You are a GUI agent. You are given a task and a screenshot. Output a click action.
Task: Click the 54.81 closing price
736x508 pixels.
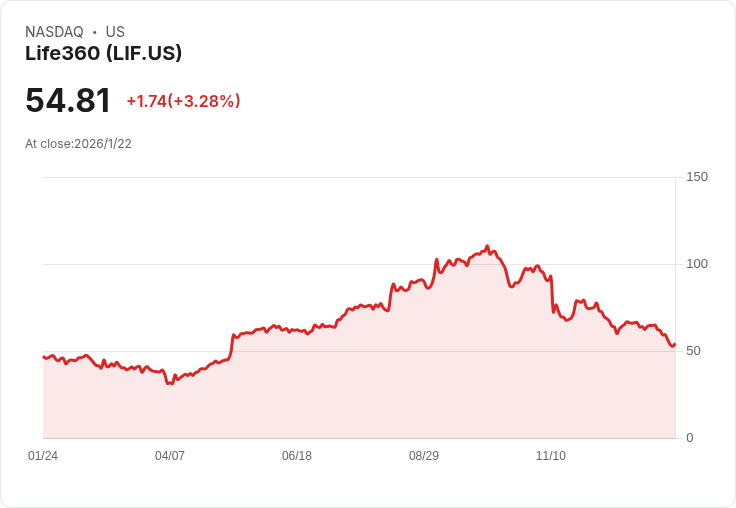tap(68, 101)
